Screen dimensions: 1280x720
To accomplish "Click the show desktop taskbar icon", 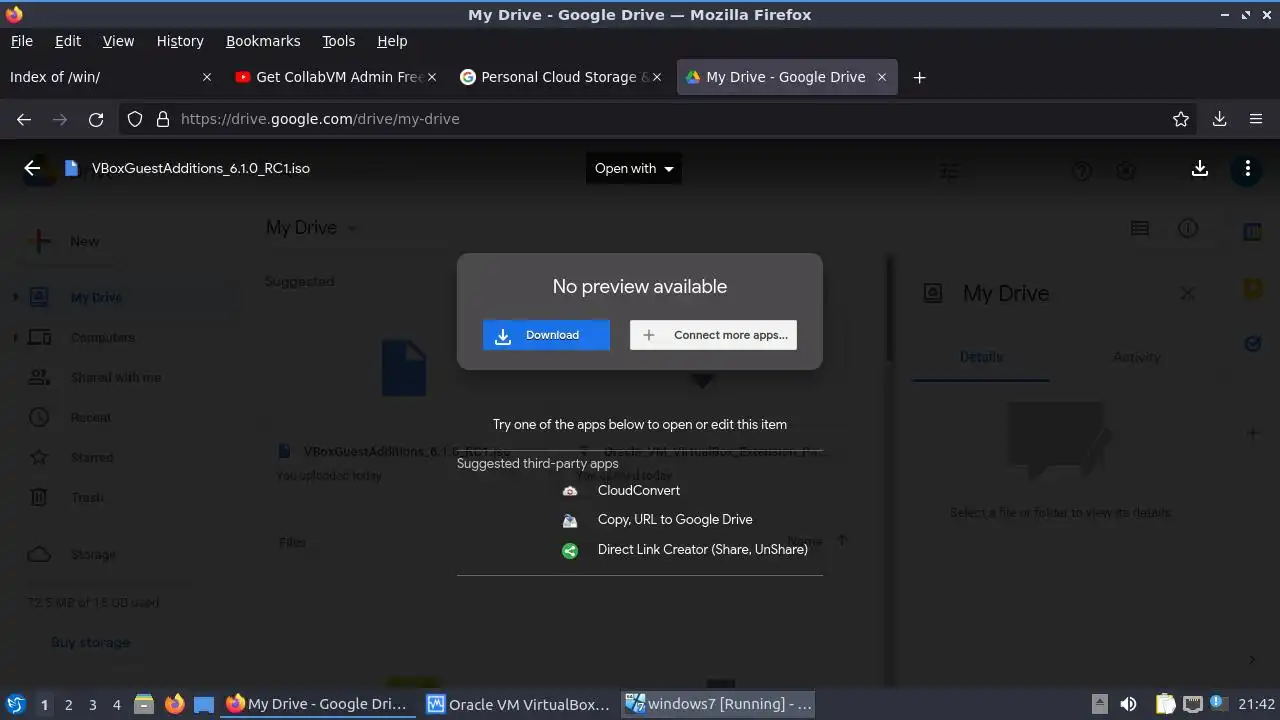I will (x=204, y=704).
